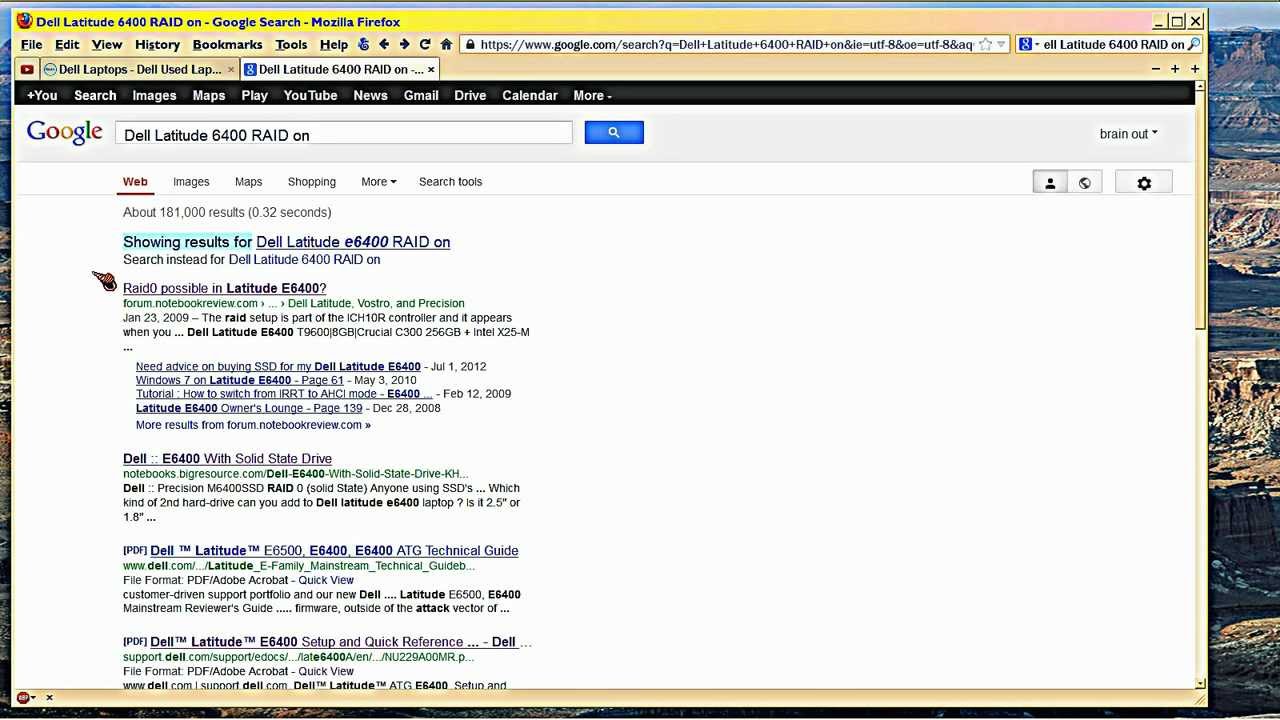Click +You in the Google black bar
The height and width of the screenshot is (720, 1280).
[42, 95]
